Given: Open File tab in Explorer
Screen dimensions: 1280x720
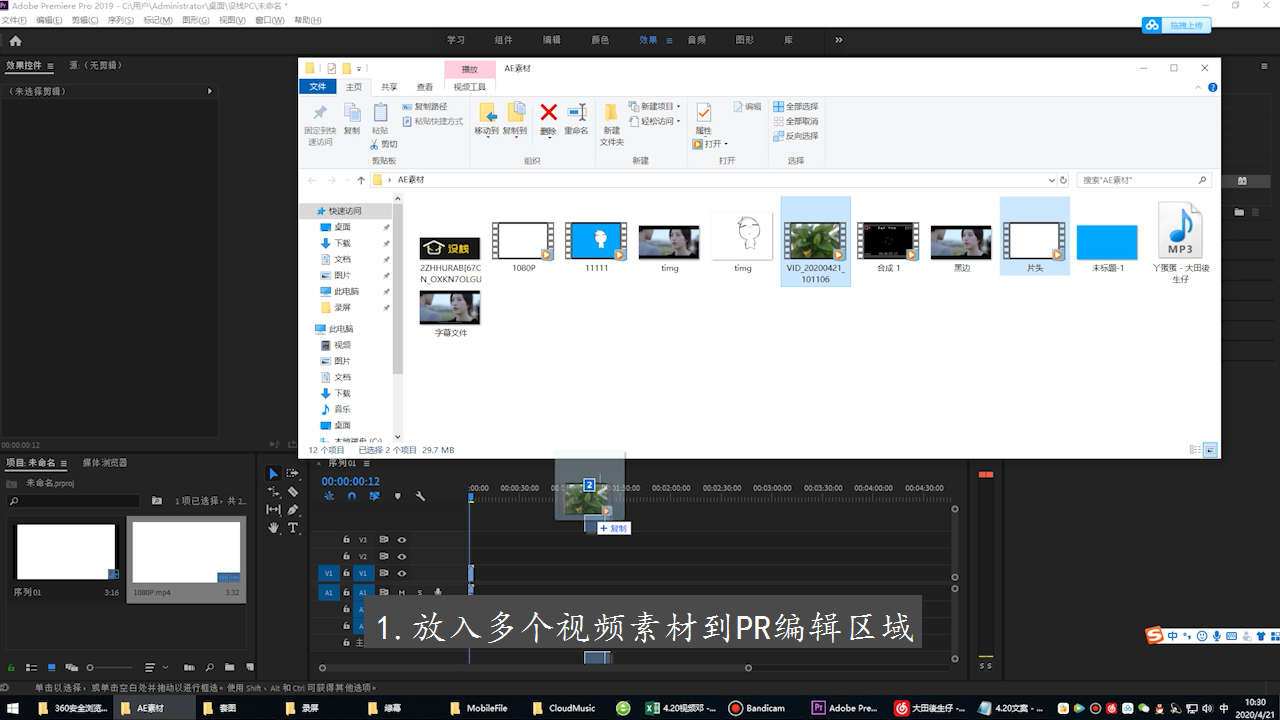Looking at the screenshot, I should 318,87.
